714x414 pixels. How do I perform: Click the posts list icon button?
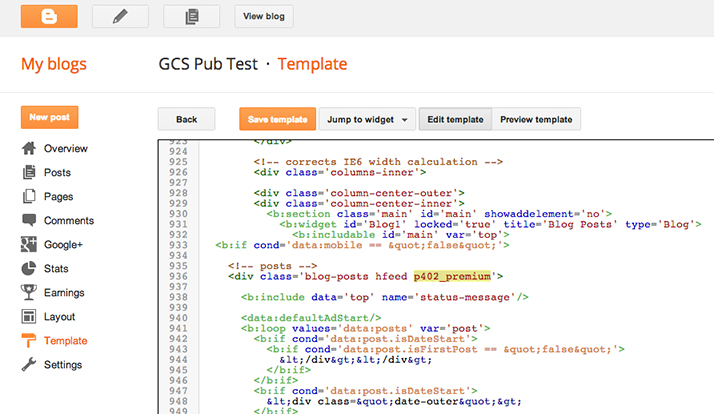pyautogui.click(x=190, y=16)
